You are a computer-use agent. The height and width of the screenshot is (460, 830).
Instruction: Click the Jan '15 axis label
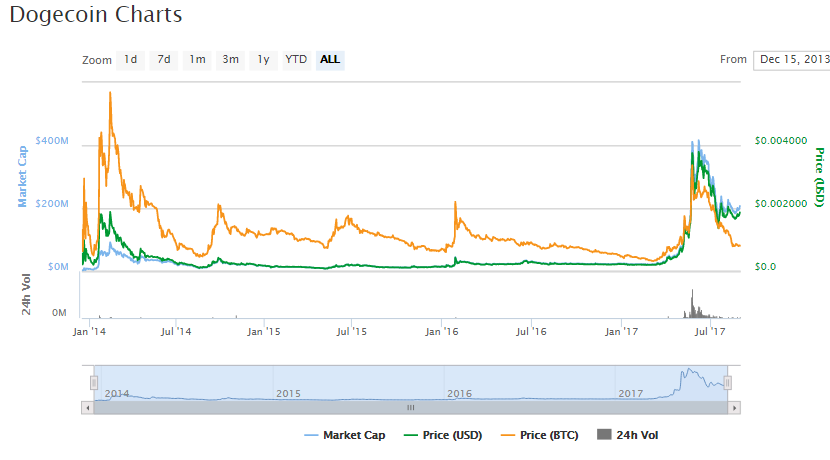point(264,332)
